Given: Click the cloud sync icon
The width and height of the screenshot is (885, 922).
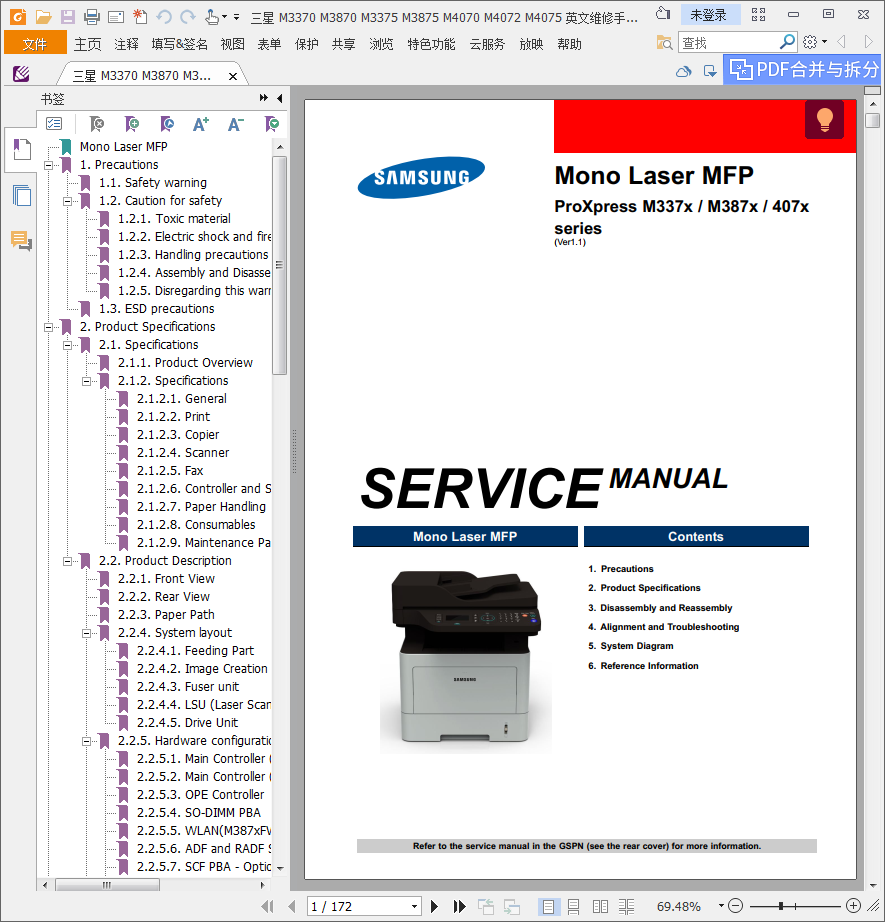Looking at the screenshot, I should 683,72.
